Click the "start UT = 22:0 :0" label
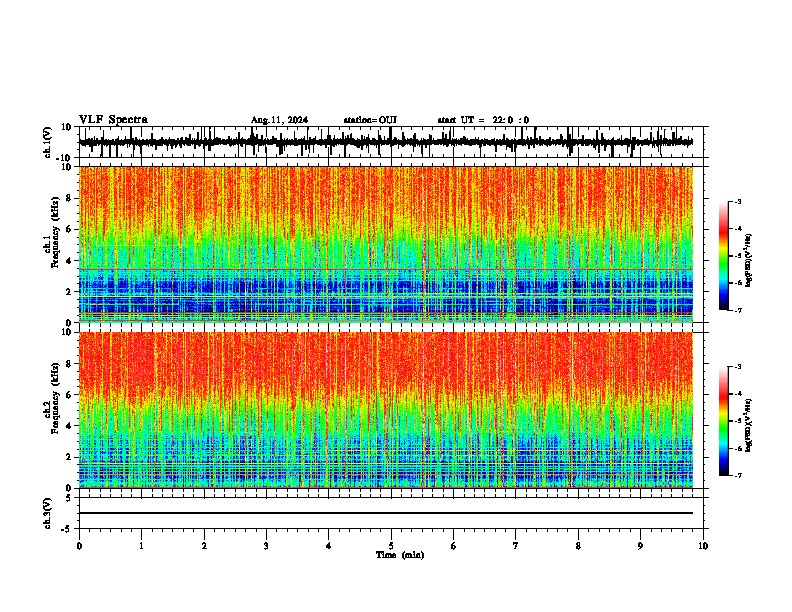Image resolution: width=792 pixels, height=612 pixels. click(483, 120)
